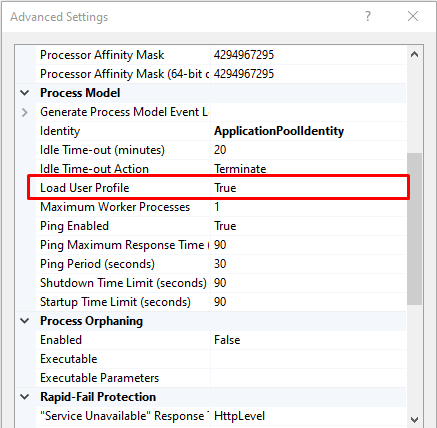
Task: Collapse the Process Orphaning section
Action: (25, 321)
